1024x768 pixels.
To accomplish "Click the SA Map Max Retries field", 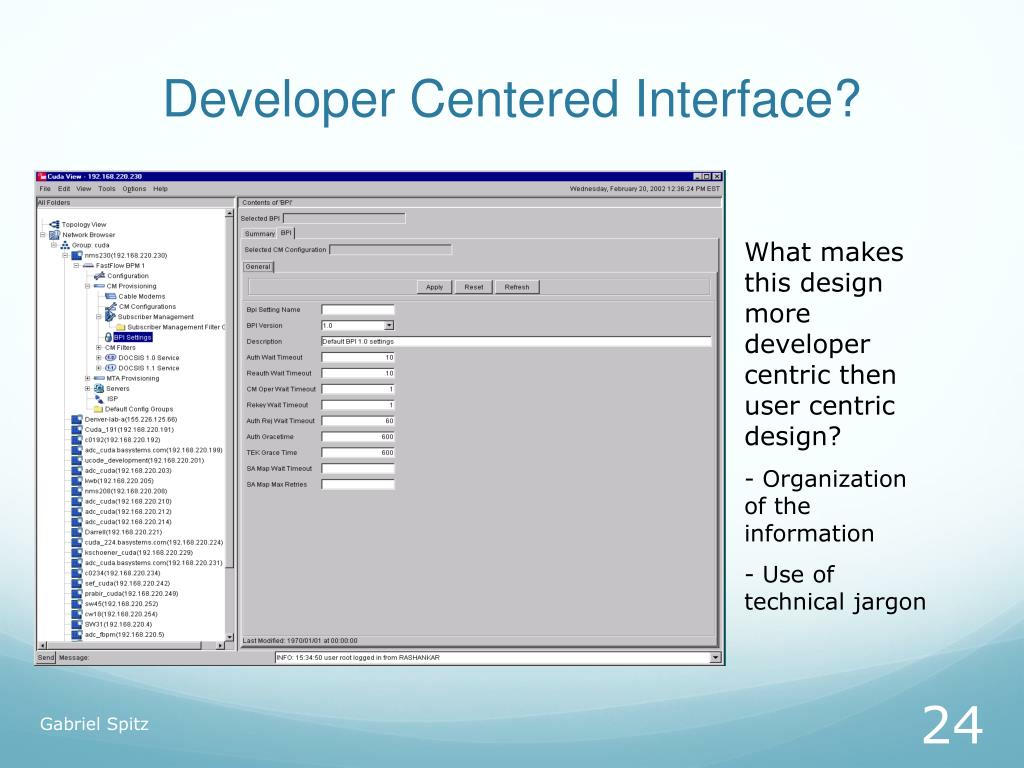I will 358,485.
